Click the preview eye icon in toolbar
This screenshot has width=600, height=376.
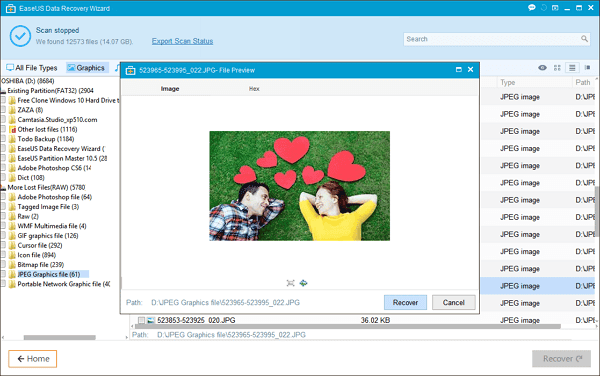coord(542,68)
